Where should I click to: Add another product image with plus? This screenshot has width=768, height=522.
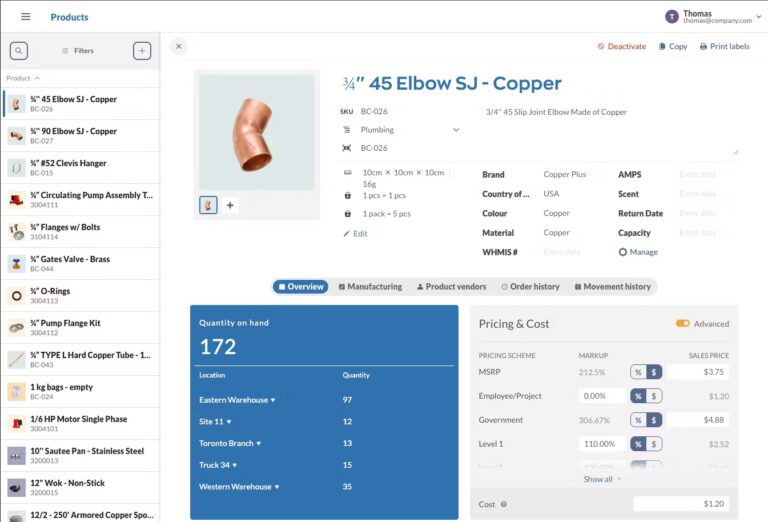click(230, 205)
